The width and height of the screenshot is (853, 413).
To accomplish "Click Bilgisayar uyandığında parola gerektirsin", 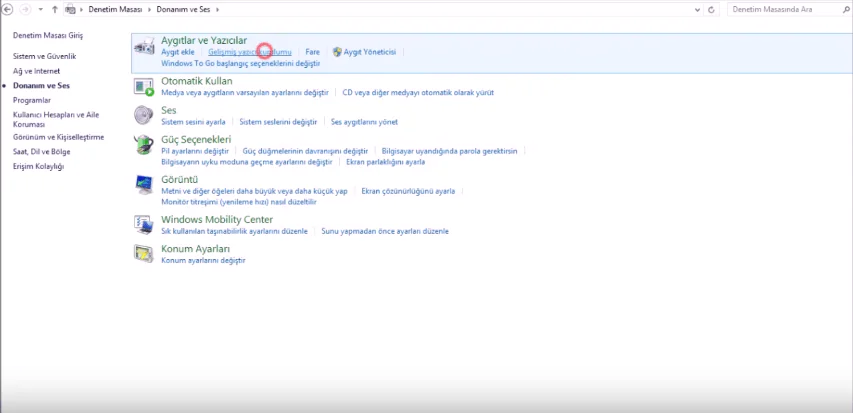I will (x=449, y=151).
